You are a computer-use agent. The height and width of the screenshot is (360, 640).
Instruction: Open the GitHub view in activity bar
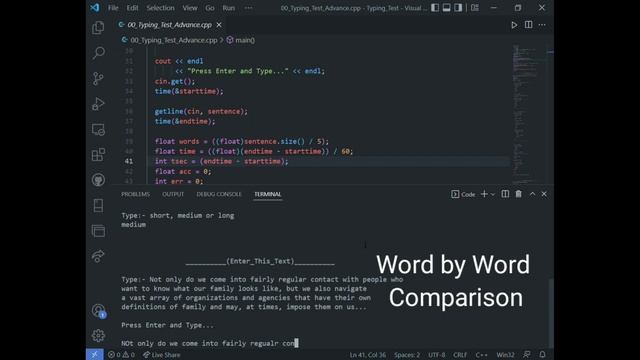98,180
